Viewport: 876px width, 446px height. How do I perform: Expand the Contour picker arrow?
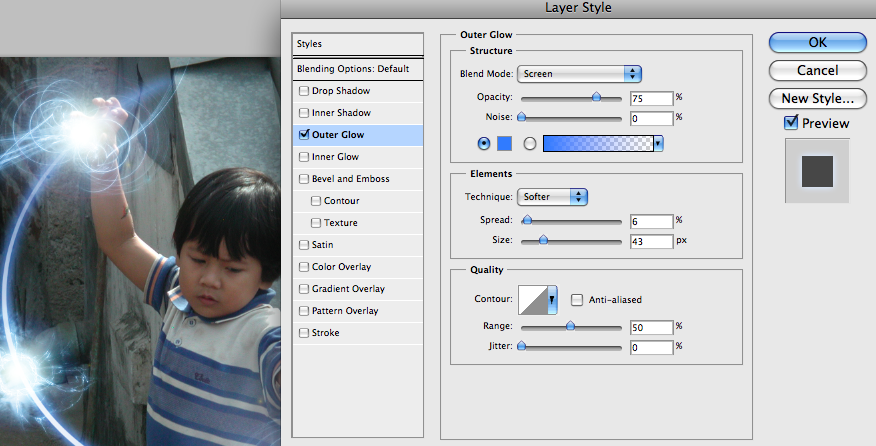pos(552,300)
